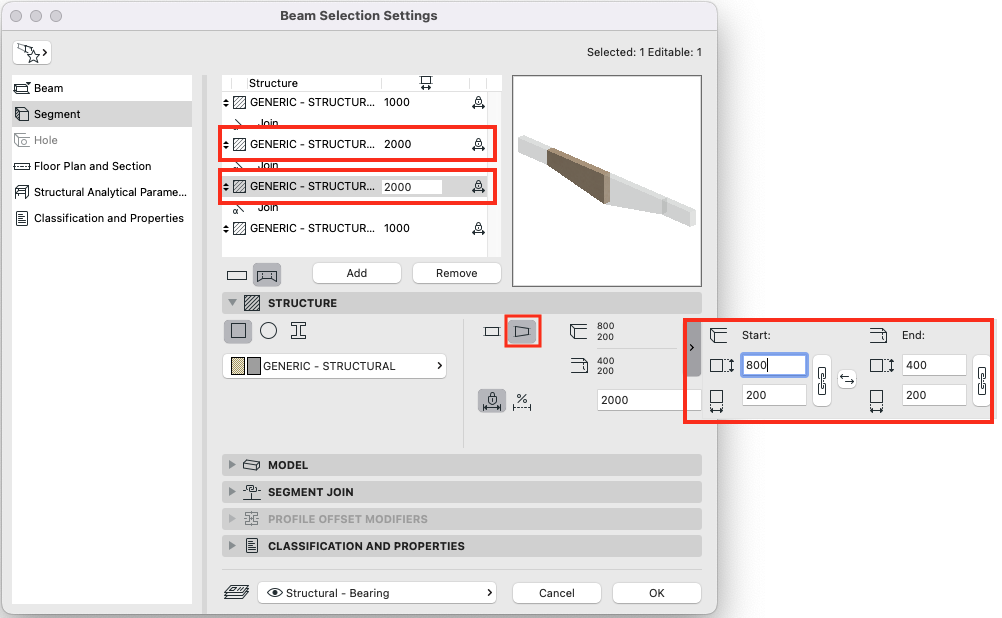Toggle length lock on first 1000 segment

point(478,102)
